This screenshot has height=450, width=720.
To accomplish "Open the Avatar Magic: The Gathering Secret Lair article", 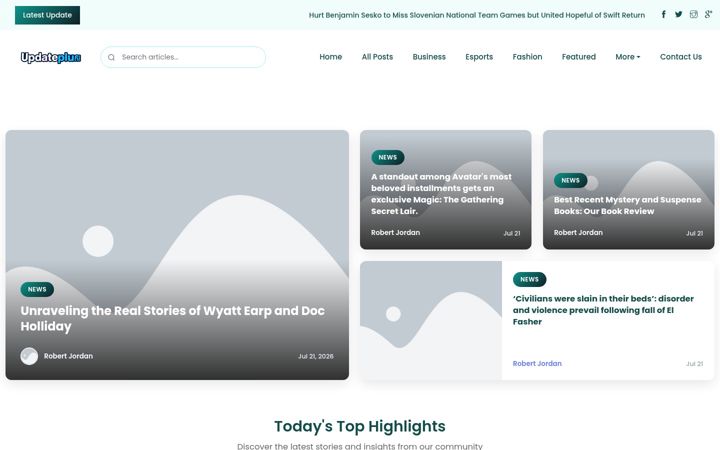I will (441, 194).
